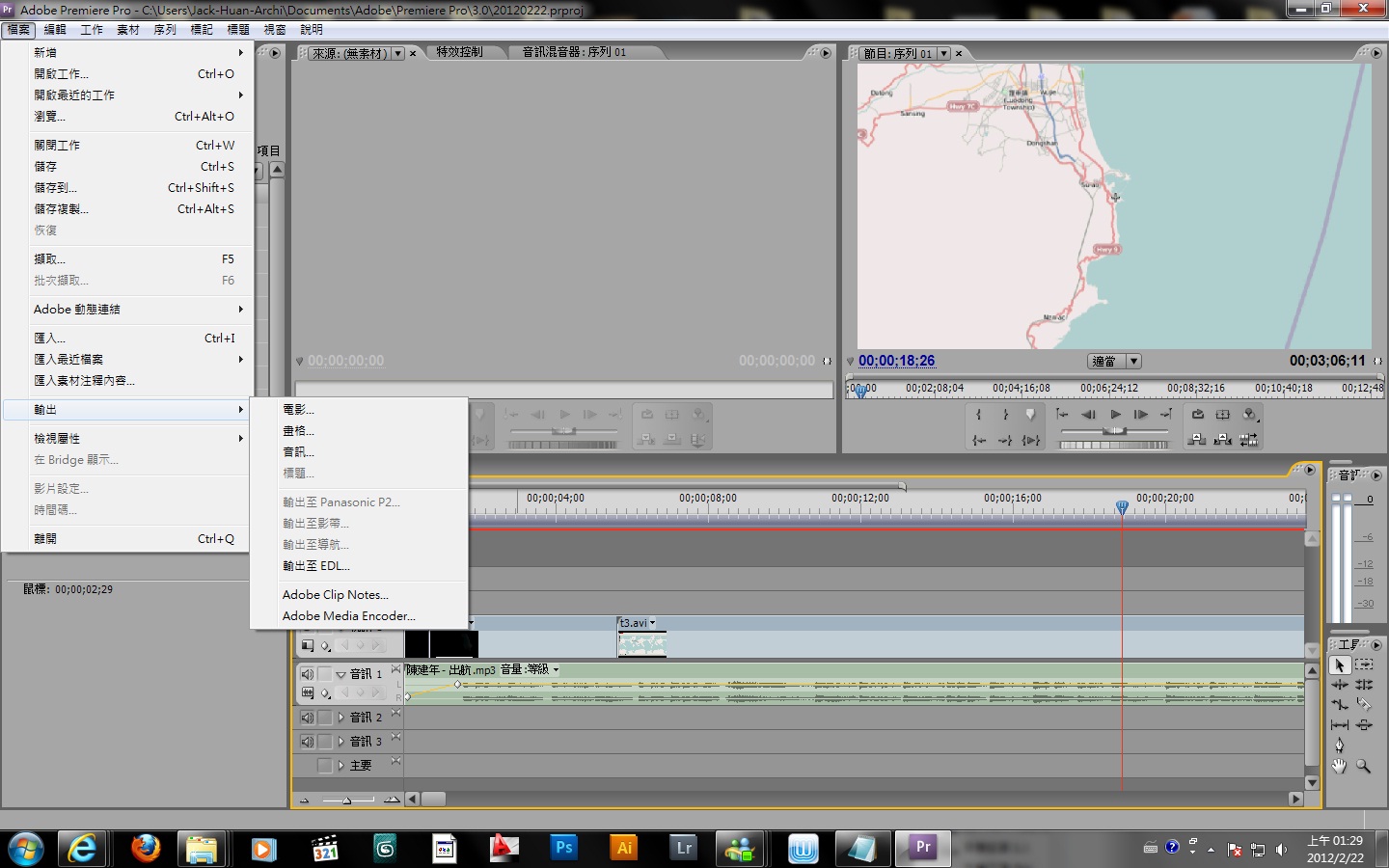Click Safe Margins button in program monitor

tap(1223, 415)
